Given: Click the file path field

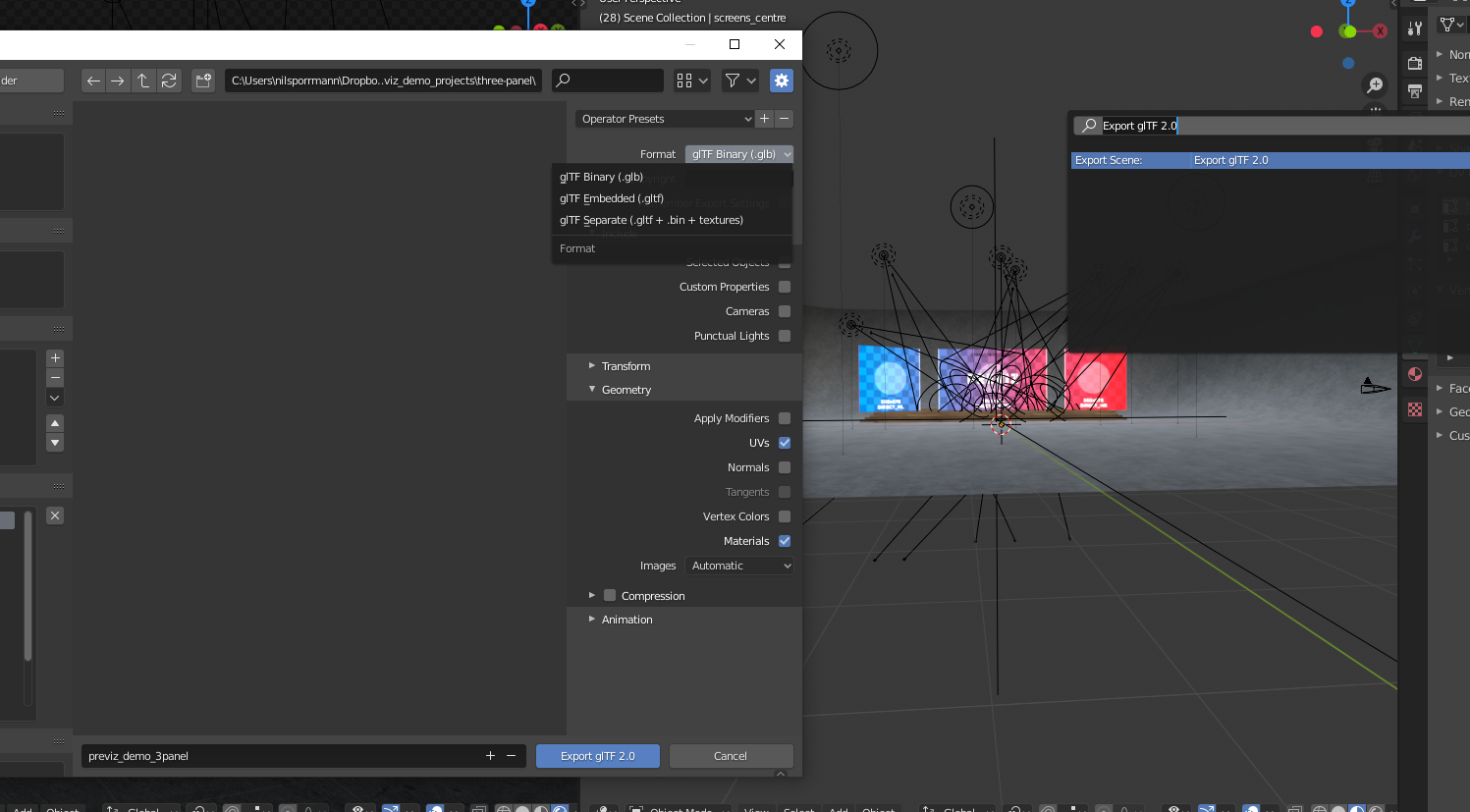Looking at the screenshot, I should [x=384, y=81].
